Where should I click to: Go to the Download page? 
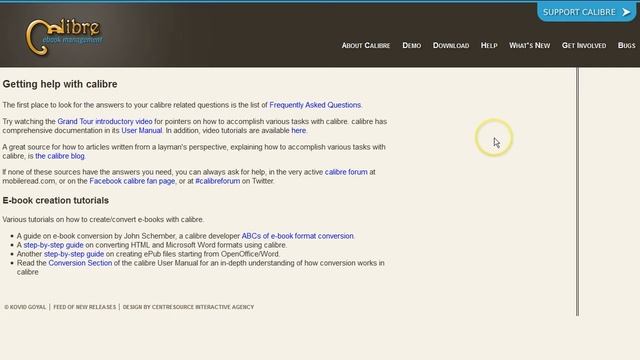coord(451,45)
